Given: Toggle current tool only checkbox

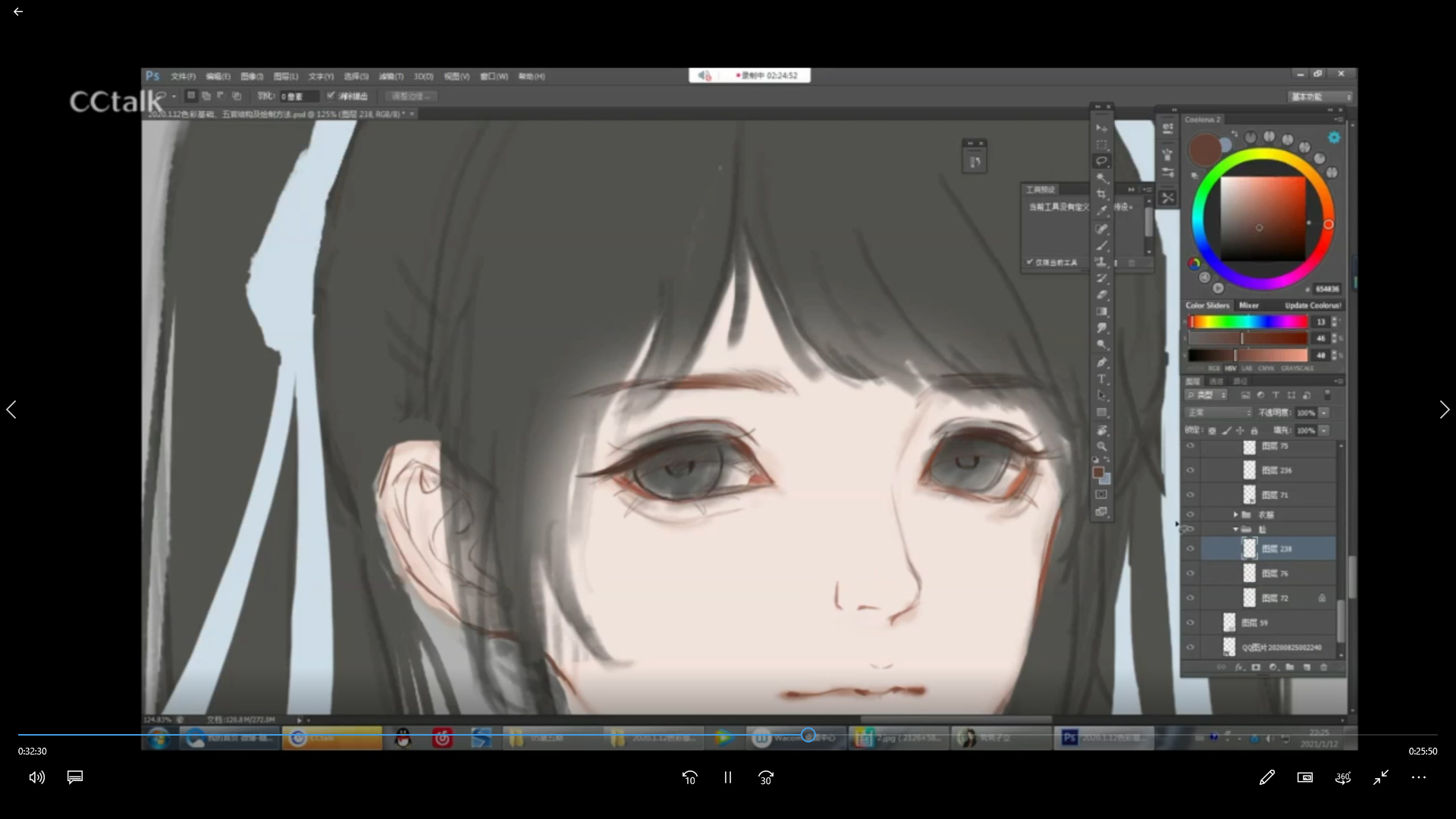Looking at the screenshot, I should click(x=1030, y=262).
